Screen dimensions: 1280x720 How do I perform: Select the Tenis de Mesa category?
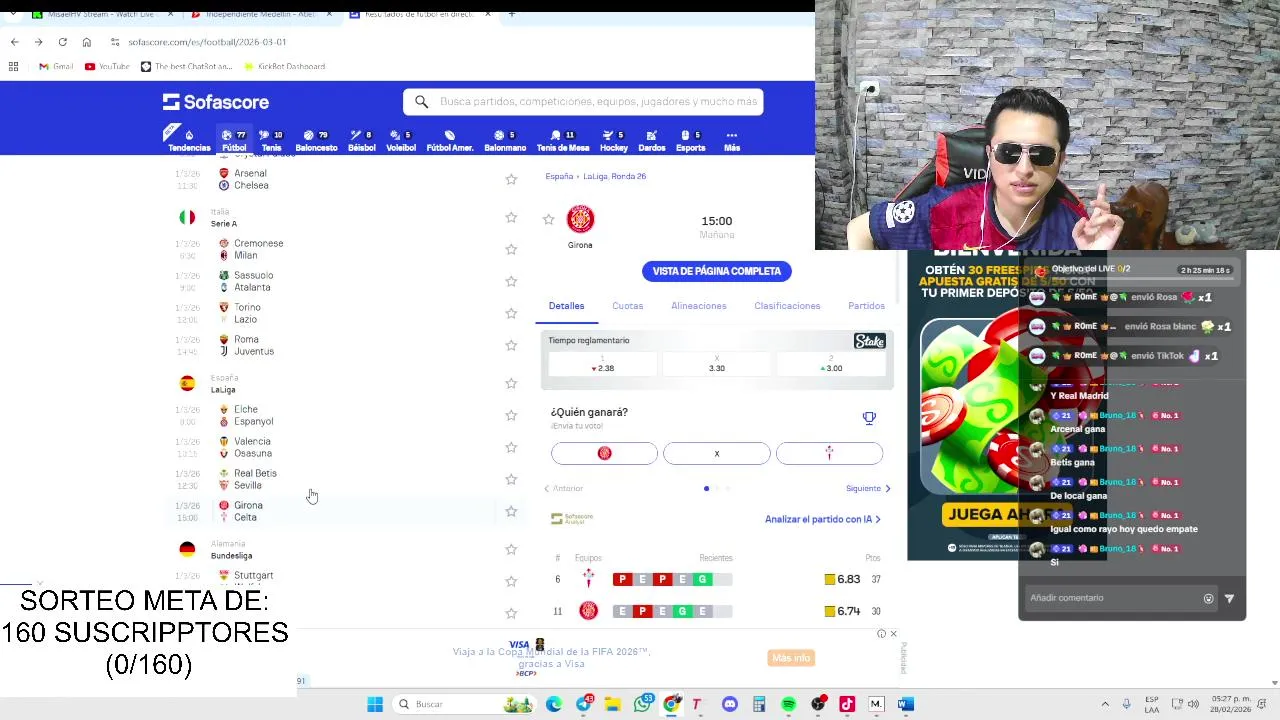point(563,141)
